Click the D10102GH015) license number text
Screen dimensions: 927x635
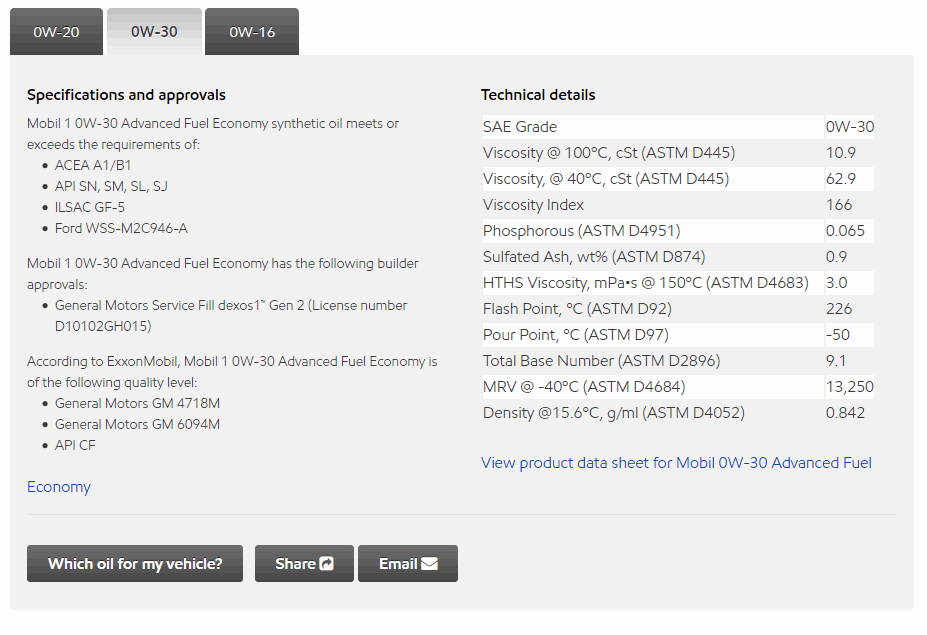pyautogui.click(x=103, y=326)
